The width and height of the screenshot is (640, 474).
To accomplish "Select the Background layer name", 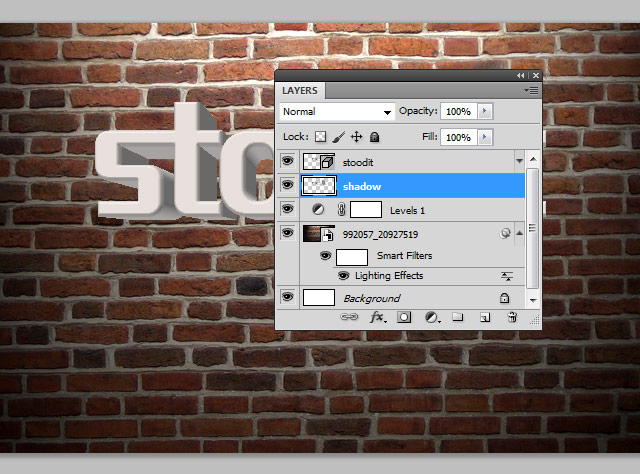I will [x=372, y=298].
